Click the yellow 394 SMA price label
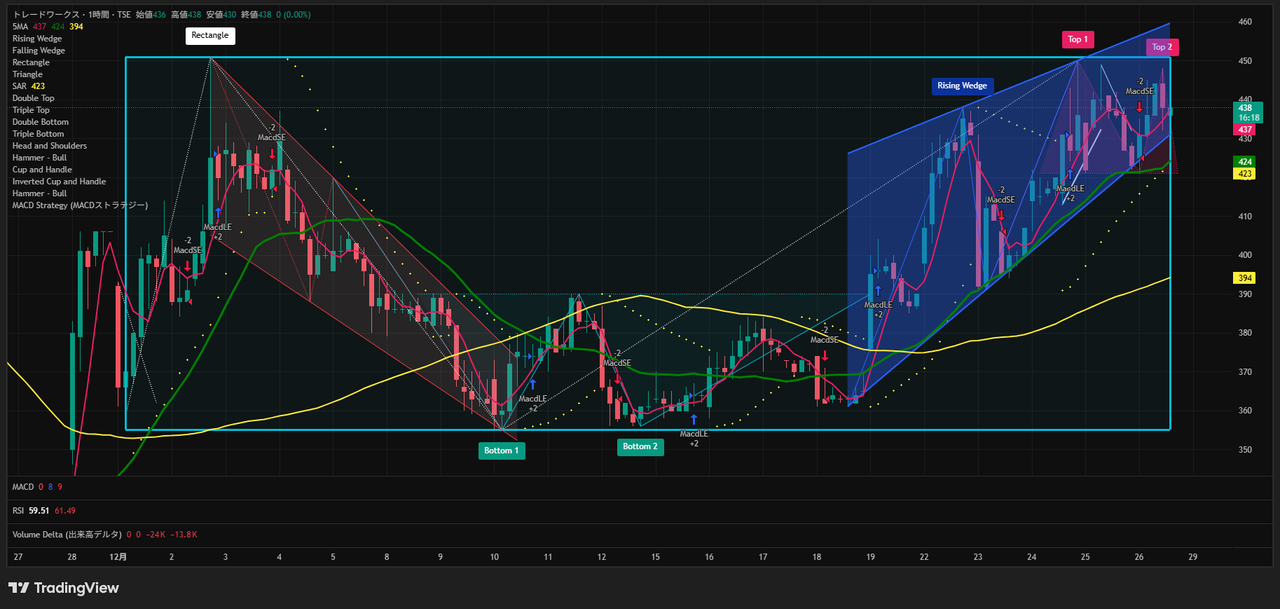This screenshot has height=609, width=1280. point(1245,278)
